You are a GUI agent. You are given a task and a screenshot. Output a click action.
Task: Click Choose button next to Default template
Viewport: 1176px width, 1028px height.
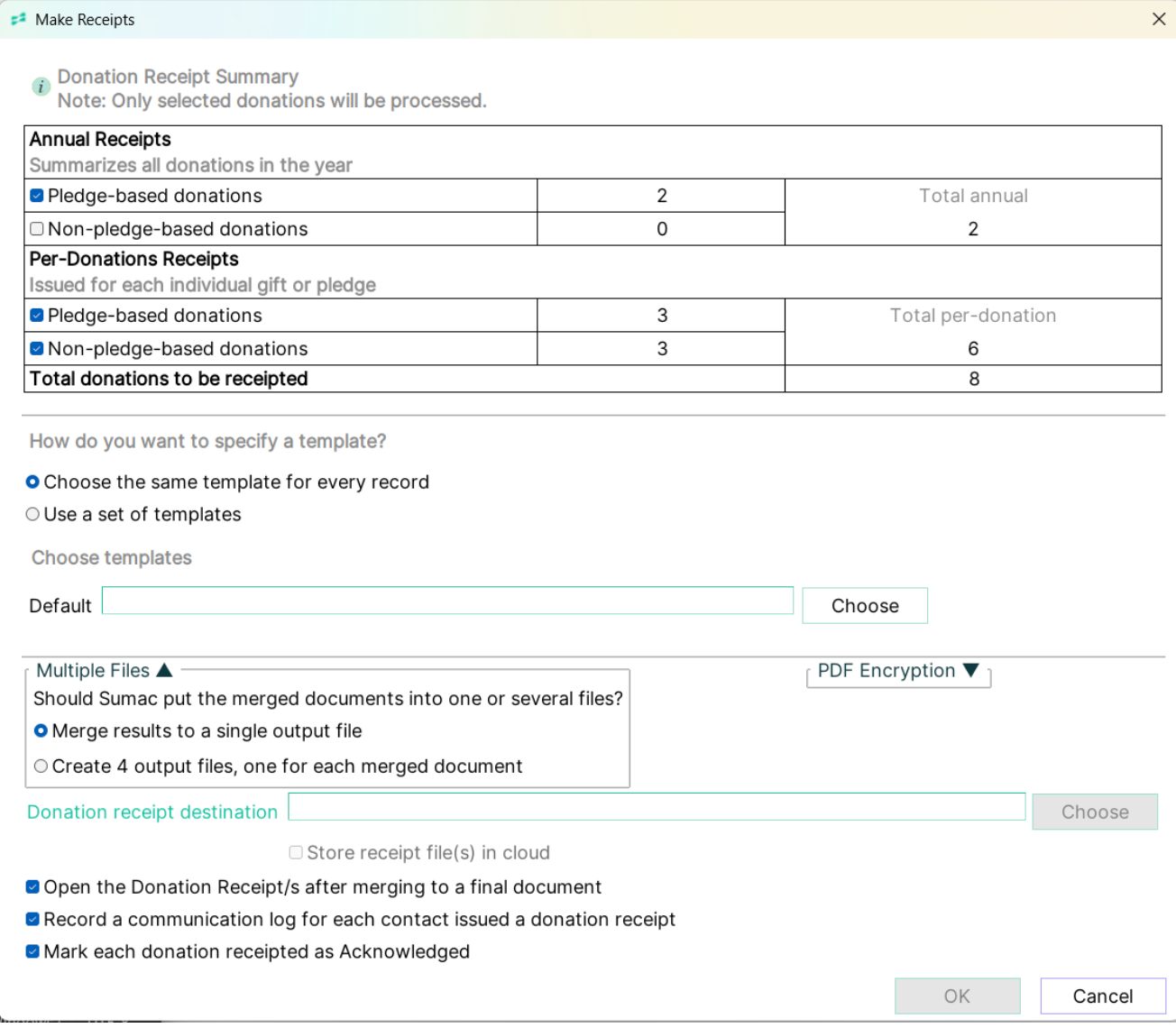click(864, 606)
